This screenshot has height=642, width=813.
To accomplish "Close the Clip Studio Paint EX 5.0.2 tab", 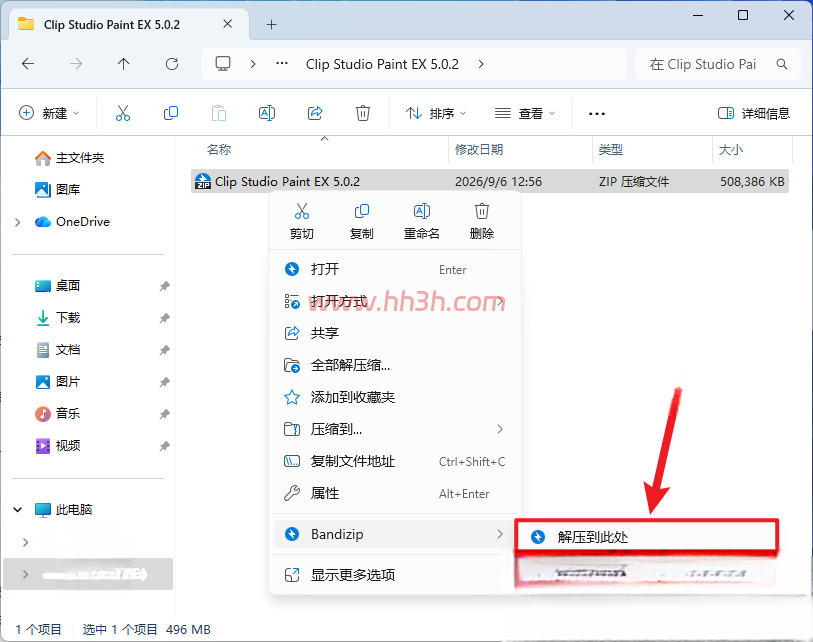I will [x=227, y=24].
